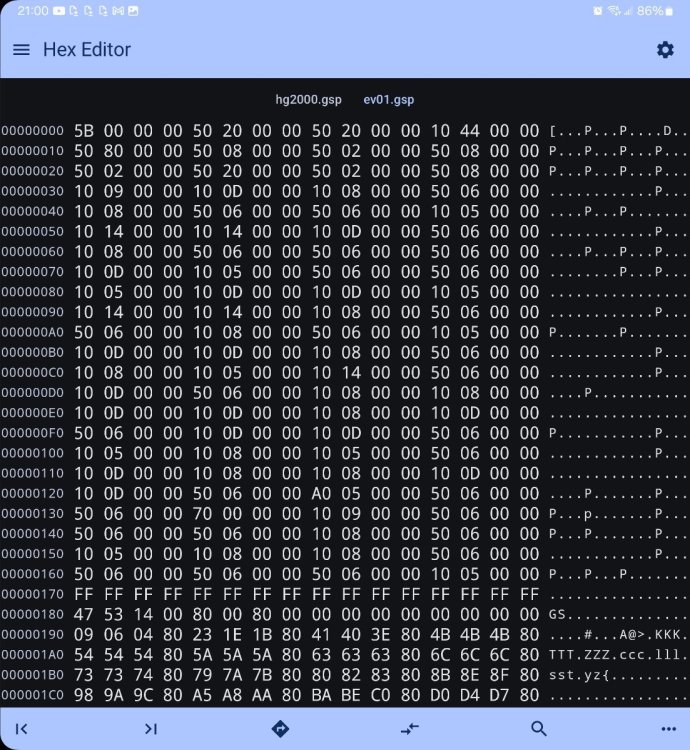The image size is (690, 750).
Task: Select ASCII text sst.yz{
Action: click(579, 674)
